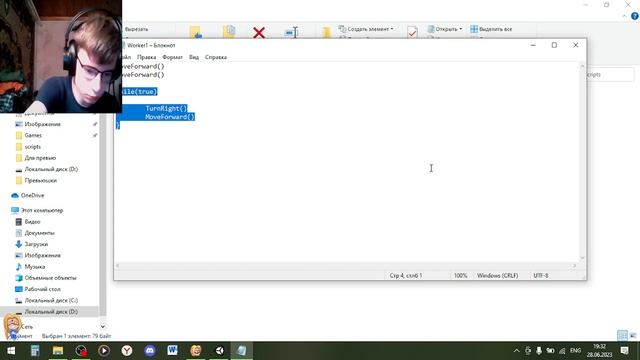Image resolution: width=640 pixels, height=360 pixels.
Task: Click the microphone tray icon
Action: coord(539,351)
